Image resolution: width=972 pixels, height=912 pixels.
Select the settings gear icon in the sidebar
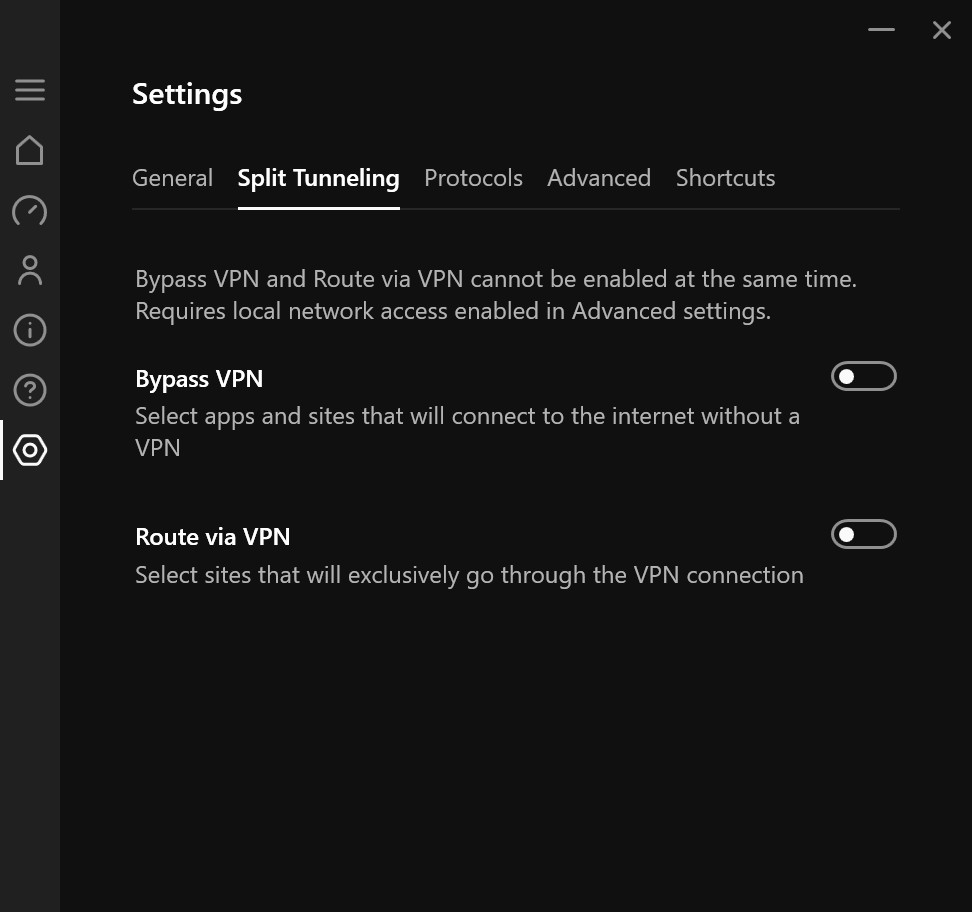[30, 450]
